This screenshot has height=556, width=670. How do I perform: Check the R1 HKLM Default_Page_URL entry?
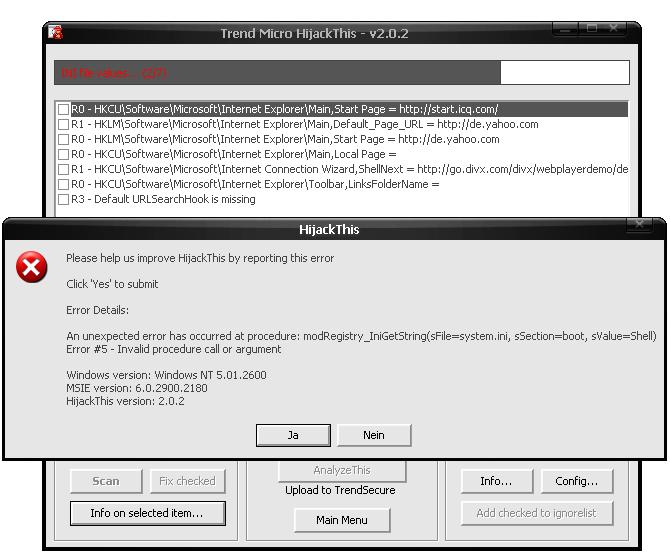63,124
